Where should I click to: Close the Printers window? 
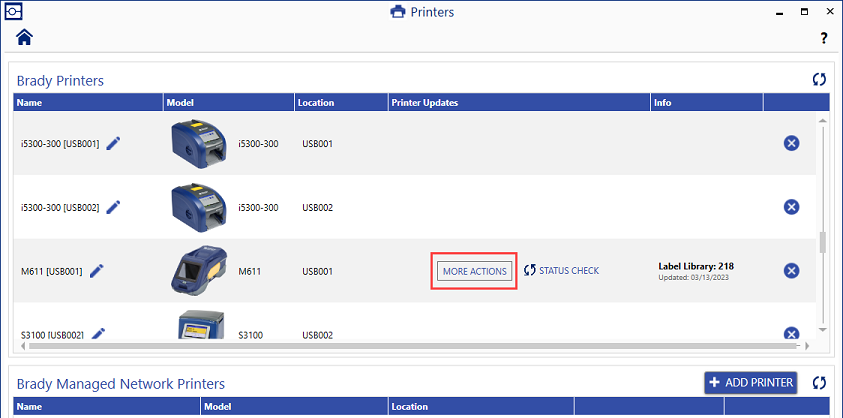tap(829, 11)
